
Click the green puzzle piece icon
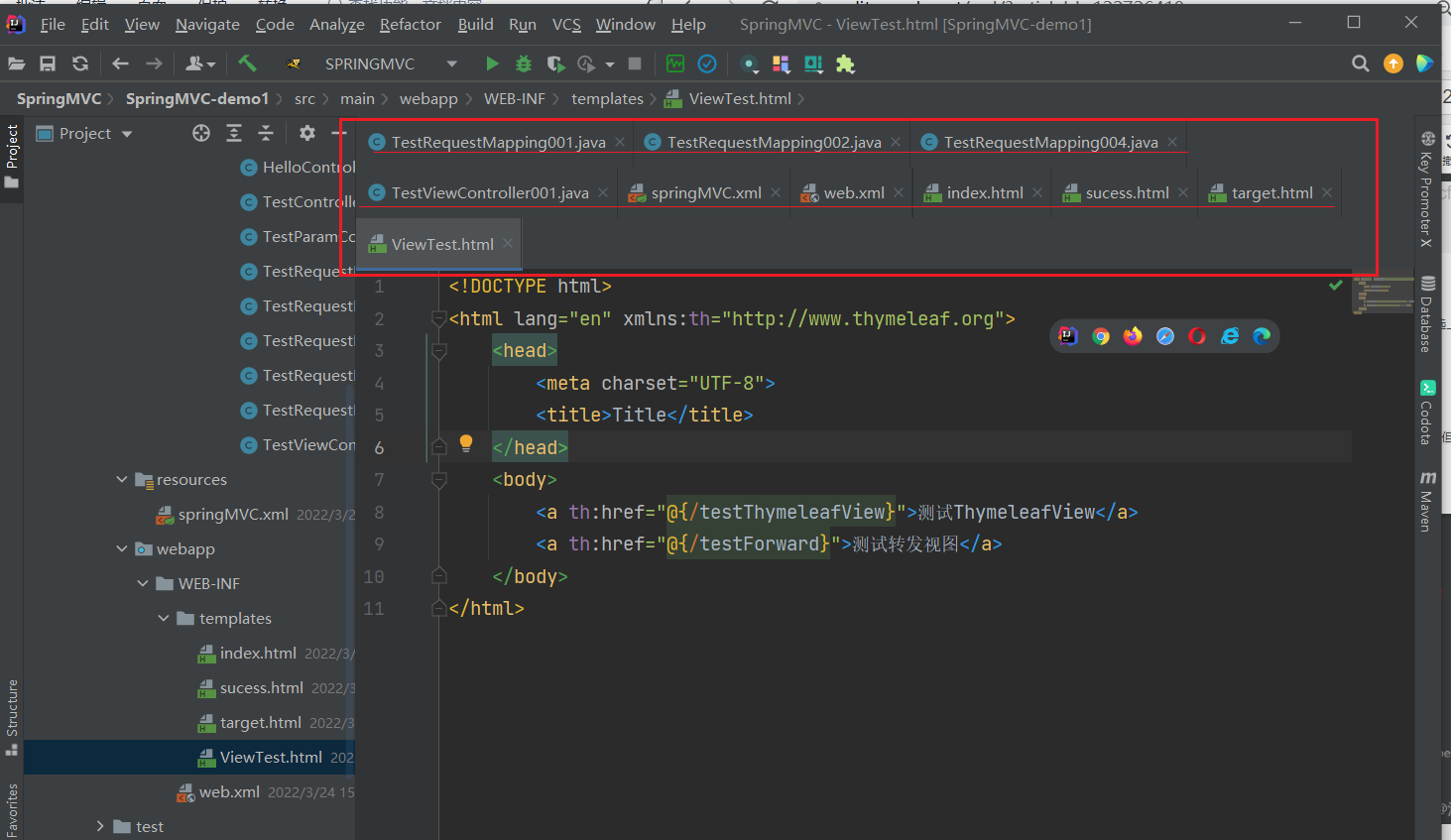(x=845, y=63)
